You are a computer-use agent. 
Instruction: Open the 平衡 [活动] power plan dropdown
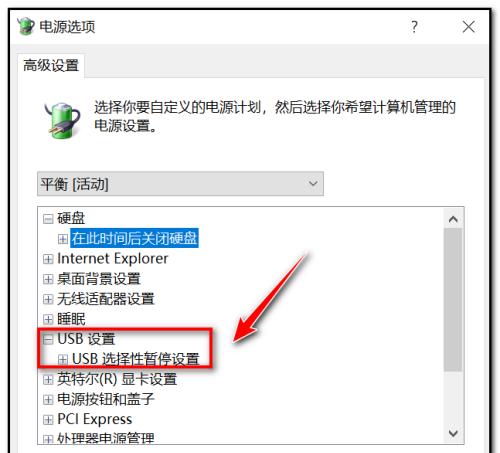click(180, 184)
